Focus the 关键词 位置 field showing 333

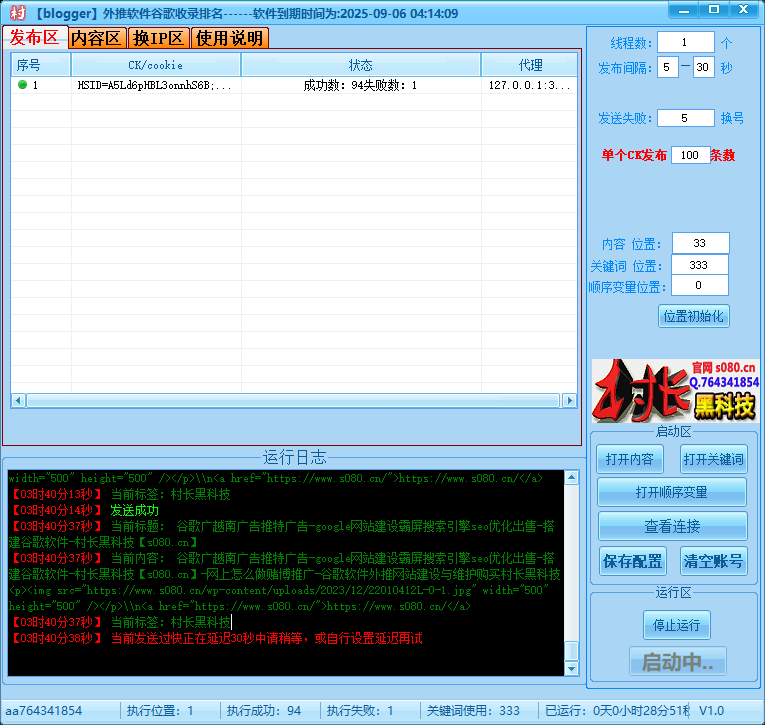click(699, 265)
